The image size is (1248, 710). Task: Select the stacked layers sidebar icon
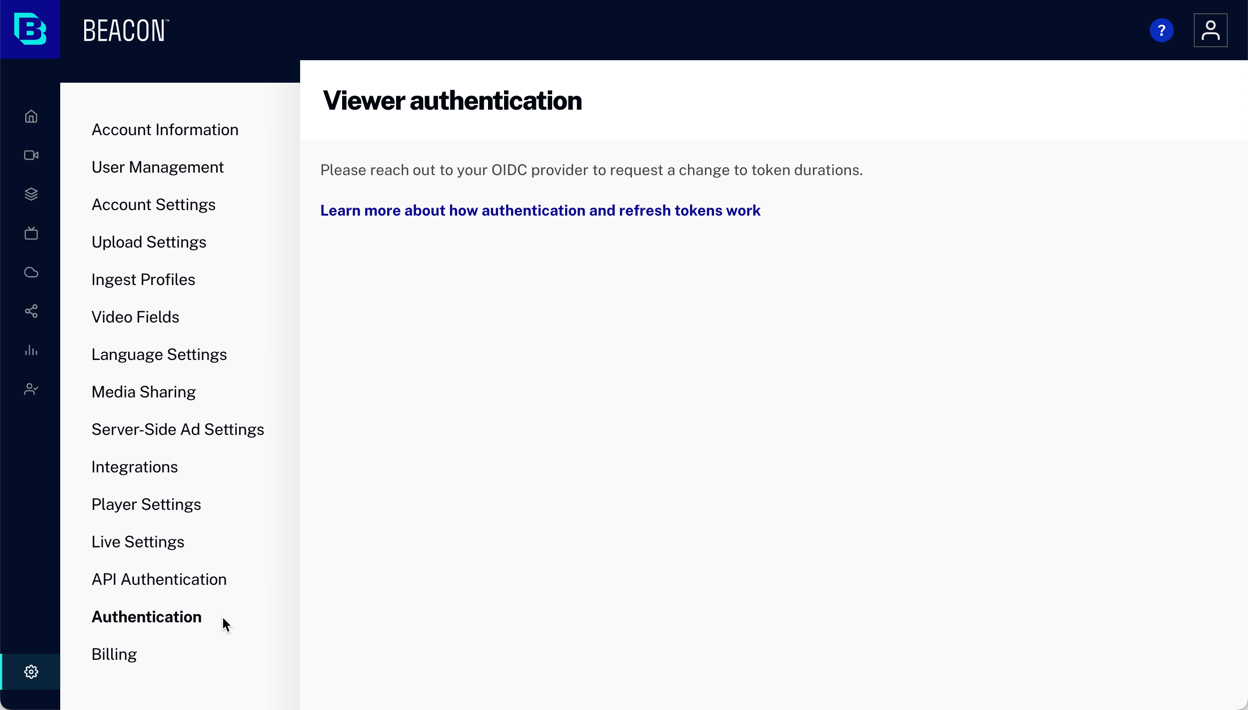tap(31, 195)
